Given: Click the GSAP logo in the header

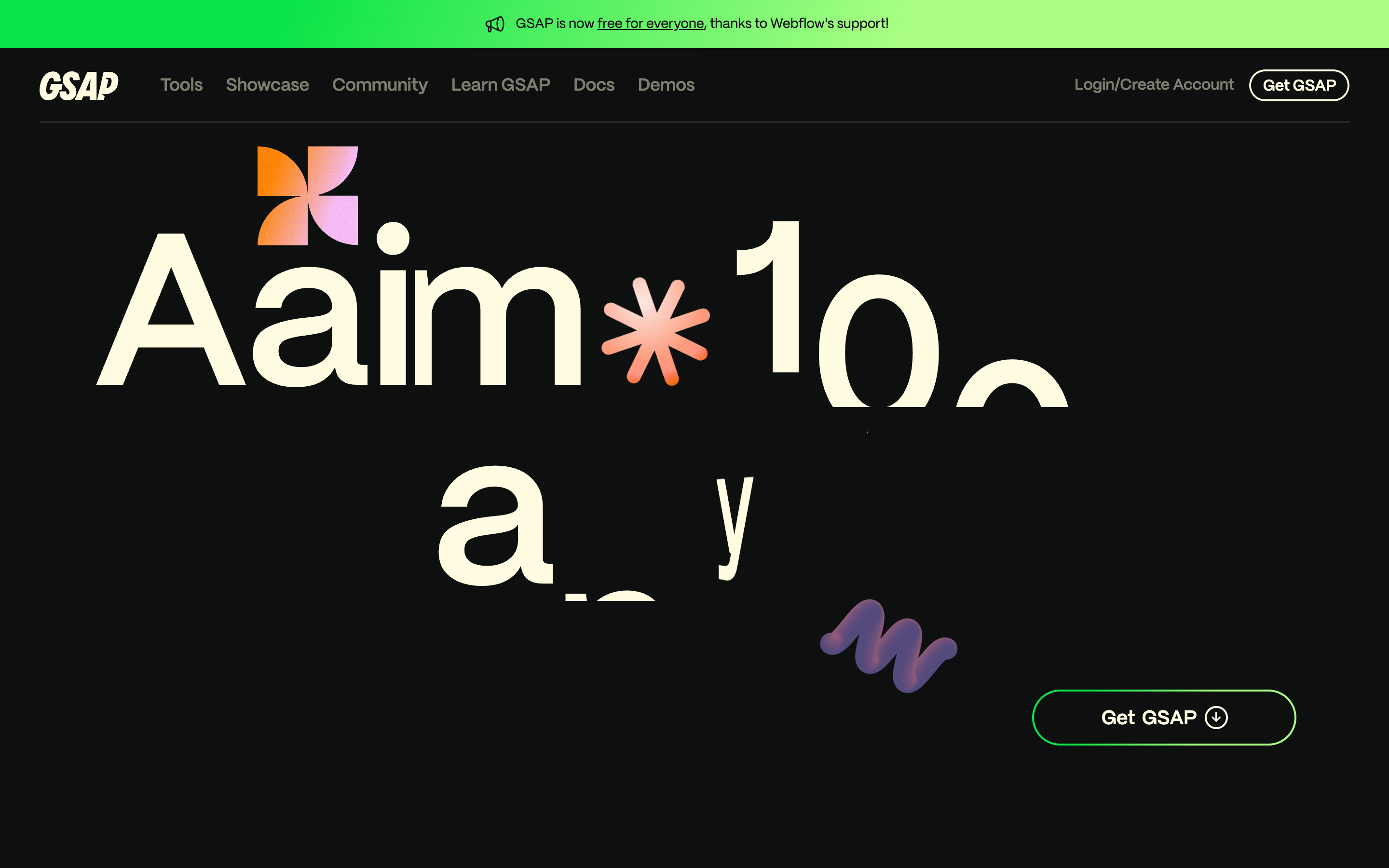Looking at the screenshot, I should pyautogui.click(x=79, y=85).
